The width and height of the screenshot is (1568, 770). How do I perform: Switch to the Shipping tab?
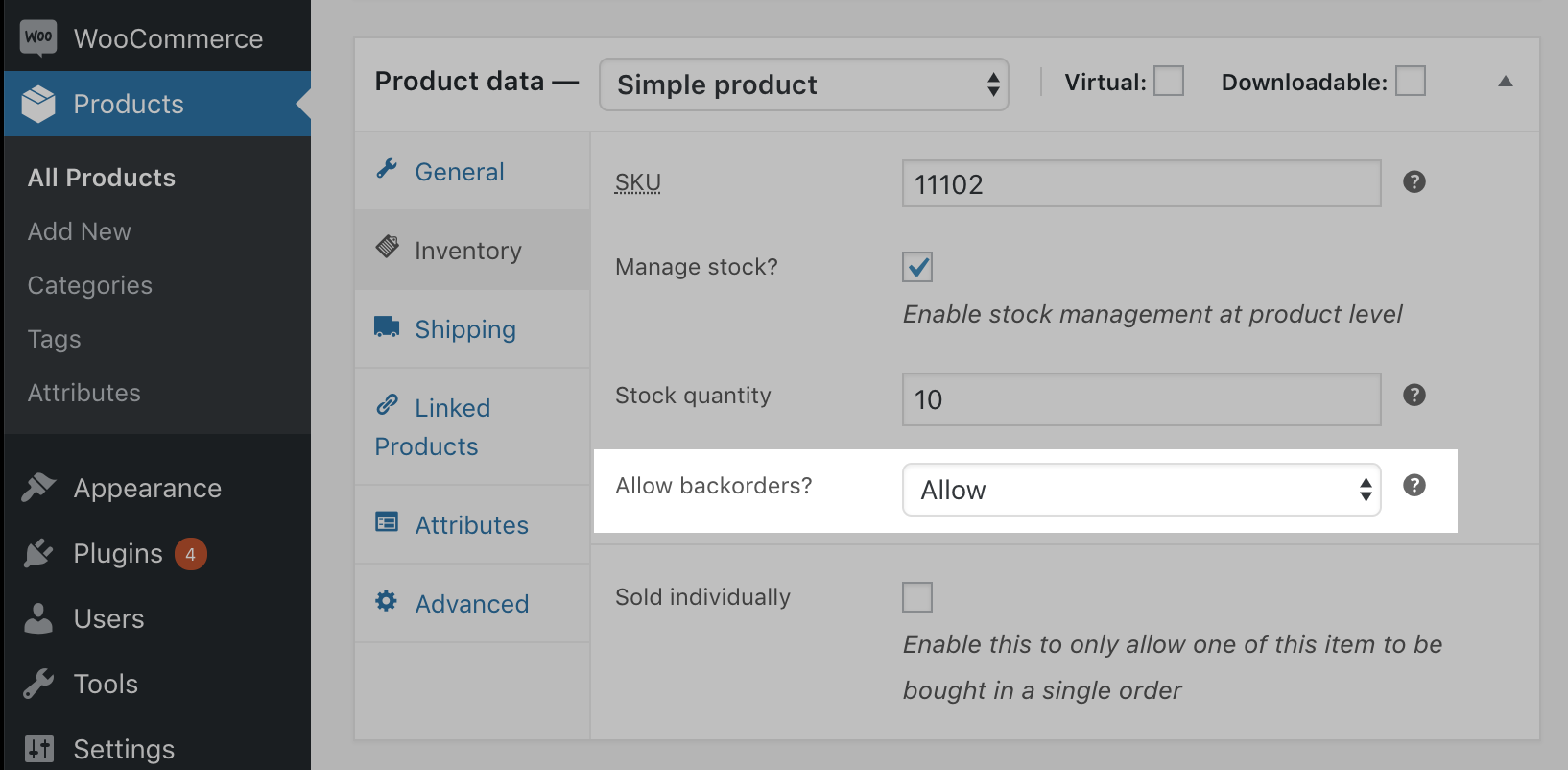tap(465, 329)
